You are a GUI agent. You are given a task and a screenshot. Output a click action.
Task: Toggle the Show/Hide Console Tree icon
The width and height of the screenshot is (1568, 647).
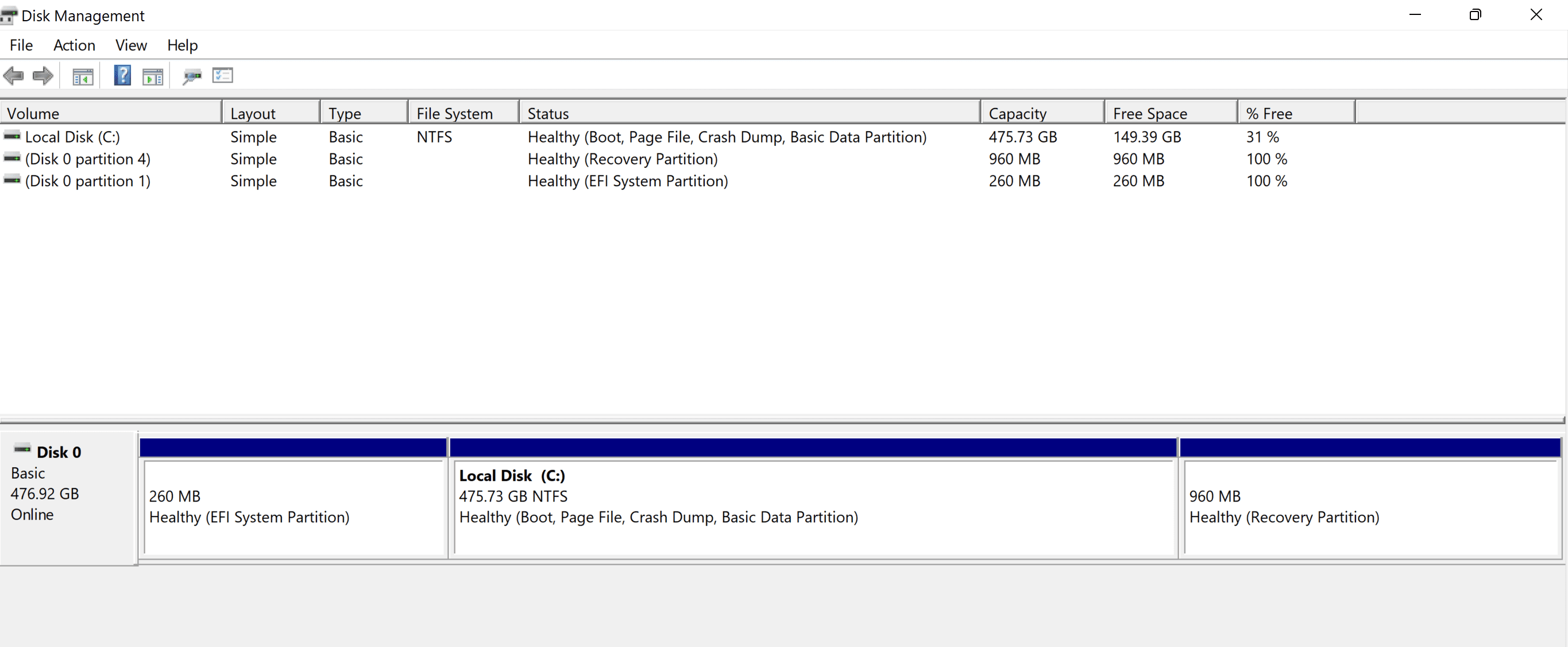pyautogui.click(x=83, y=77)
